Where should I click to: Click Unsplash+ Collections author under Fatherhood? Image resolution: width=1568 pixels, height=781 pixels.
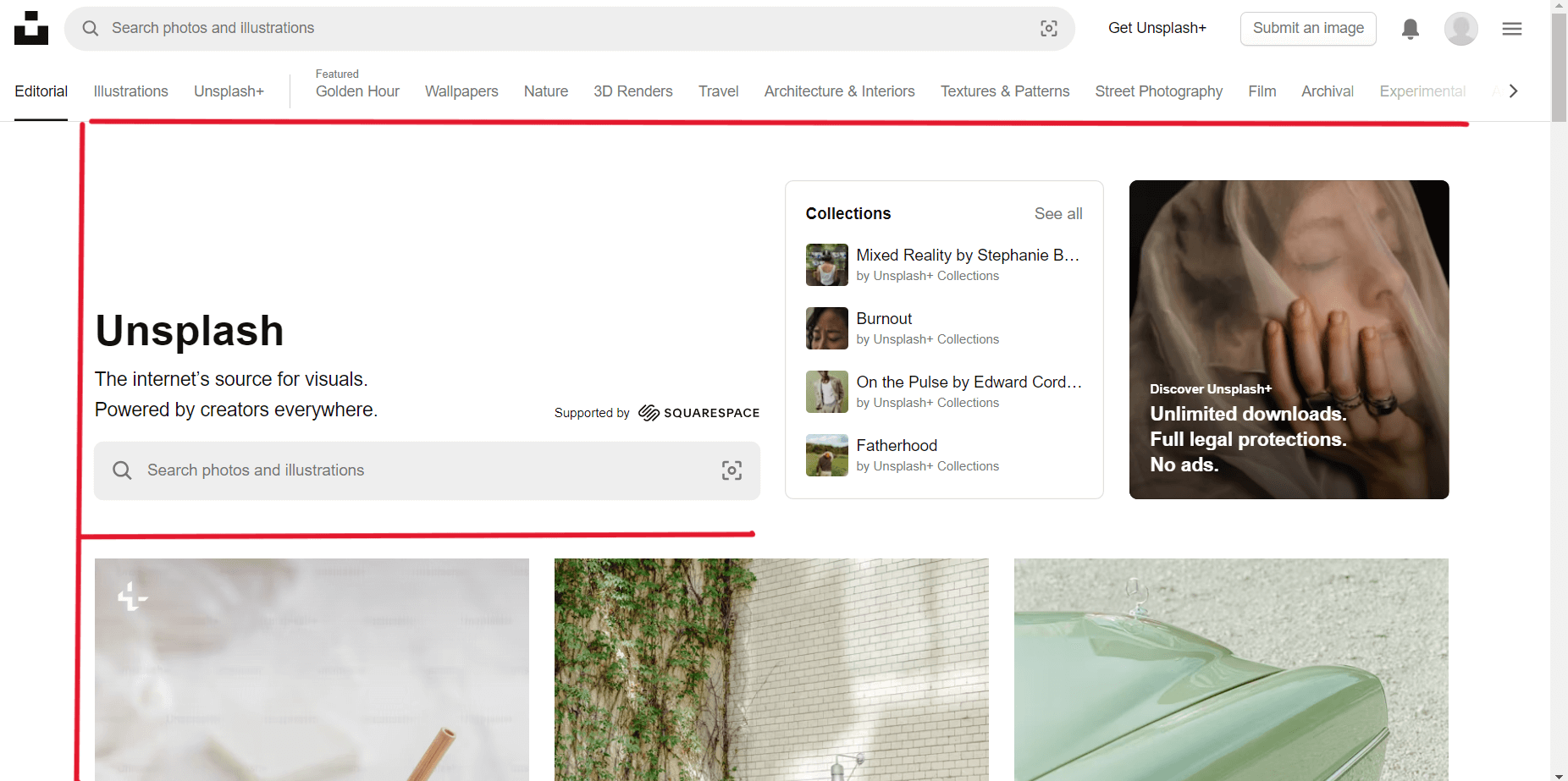click(x=936, y=466)
